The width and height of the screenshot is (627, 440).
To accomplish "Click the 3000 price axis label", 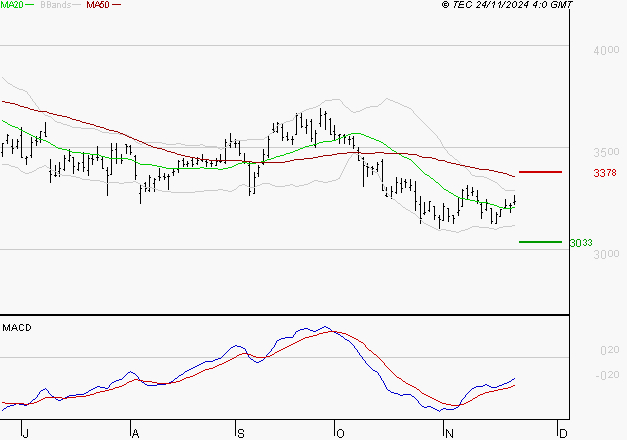I will click(x=606, y=254).
